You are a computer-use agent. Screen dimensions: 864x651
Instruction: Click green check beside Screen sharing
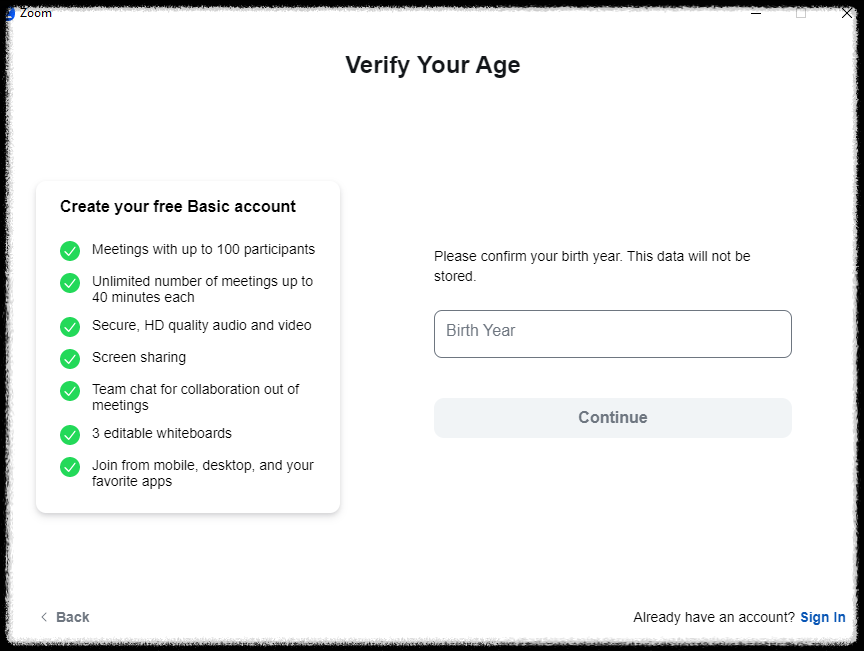(70, 359)
